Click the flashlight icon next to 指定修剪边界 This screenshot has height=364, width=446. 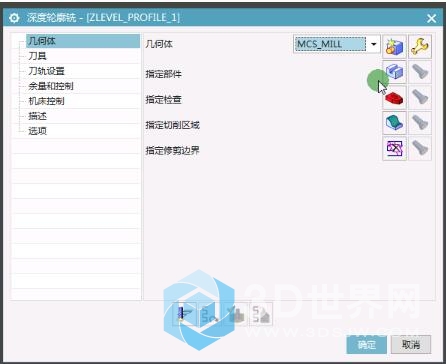420,148
